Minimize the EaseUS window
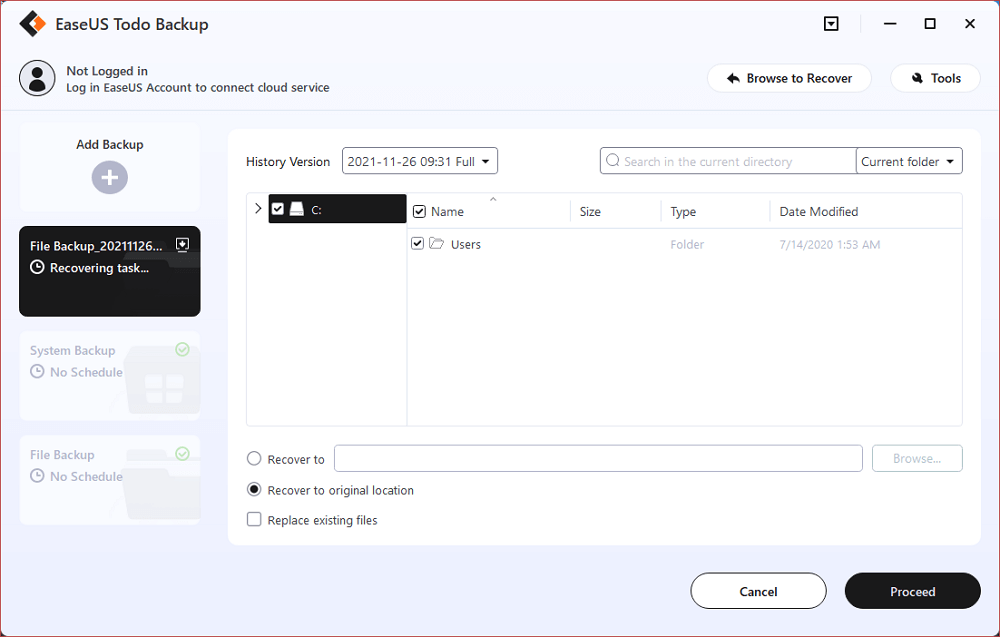Screen dimensions: 1000x637 890,24
